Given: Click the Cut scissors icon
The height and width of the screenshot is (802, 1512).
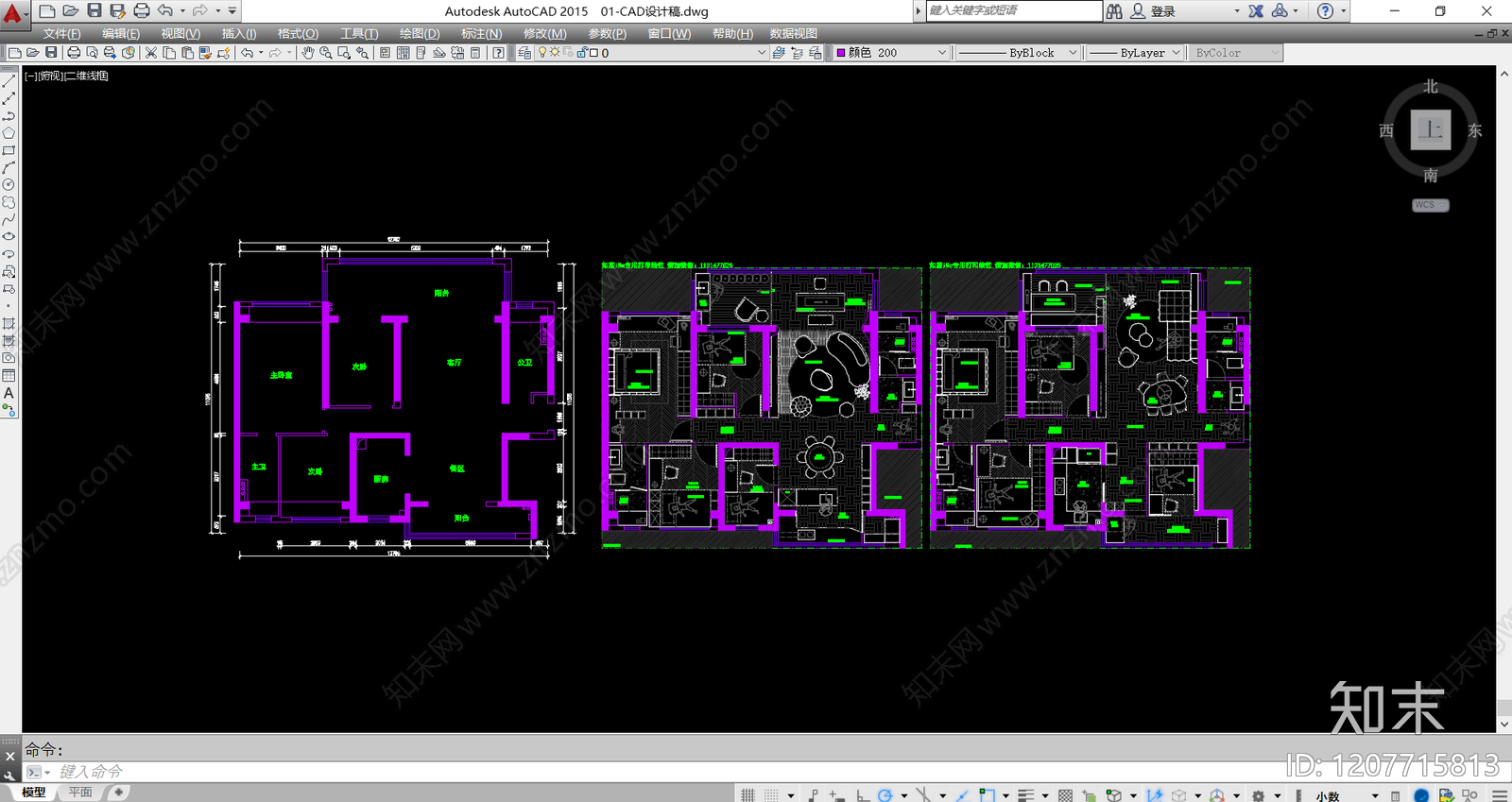Looking at the screenshot, I should (150, 53).
